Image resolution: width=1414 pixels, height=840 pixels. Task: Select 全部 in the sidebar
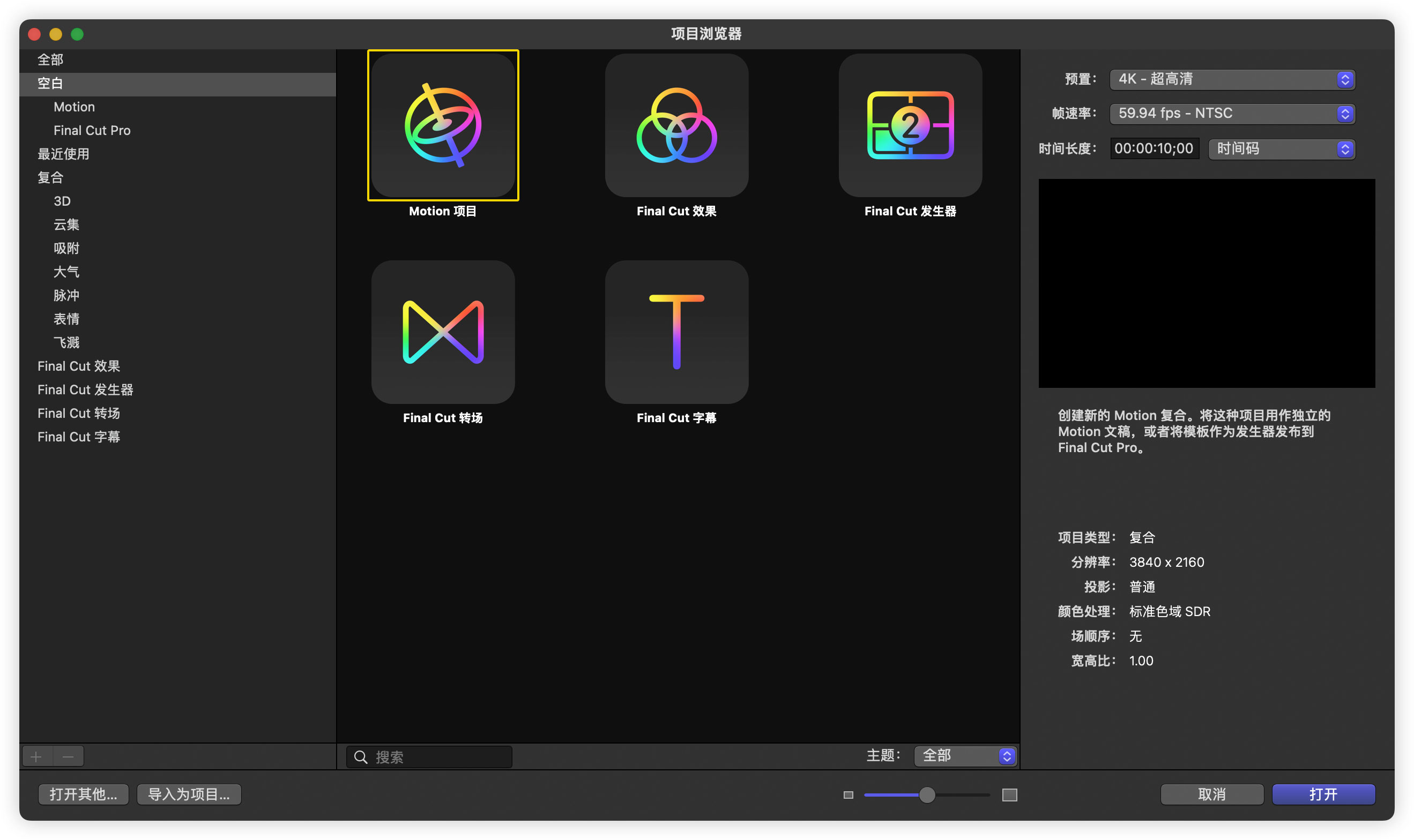(177, 59)
